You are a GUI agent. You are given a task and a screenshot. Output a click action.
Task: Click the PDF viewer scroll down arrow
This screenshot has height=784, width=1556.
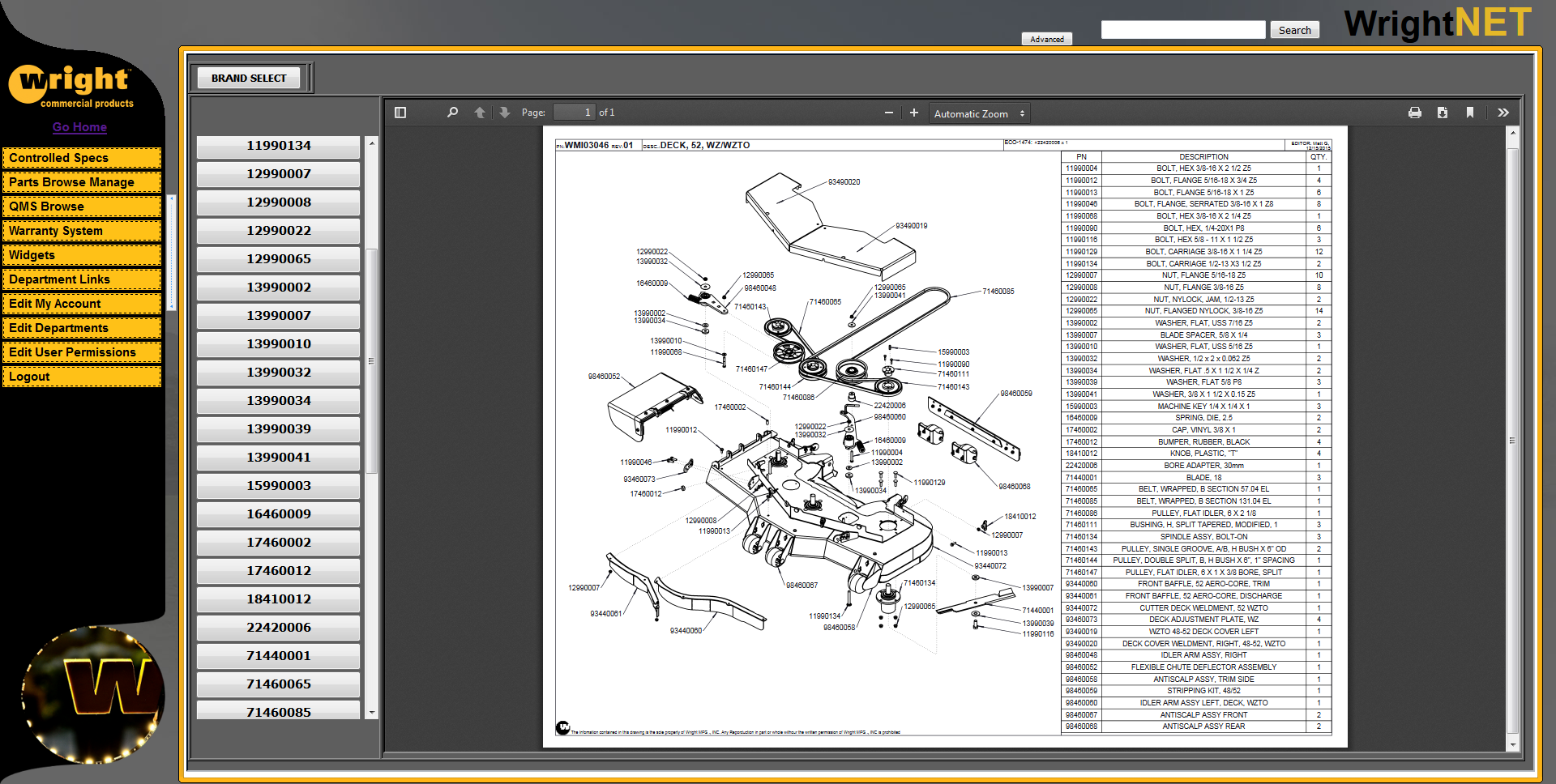(x=1512, y=744)
